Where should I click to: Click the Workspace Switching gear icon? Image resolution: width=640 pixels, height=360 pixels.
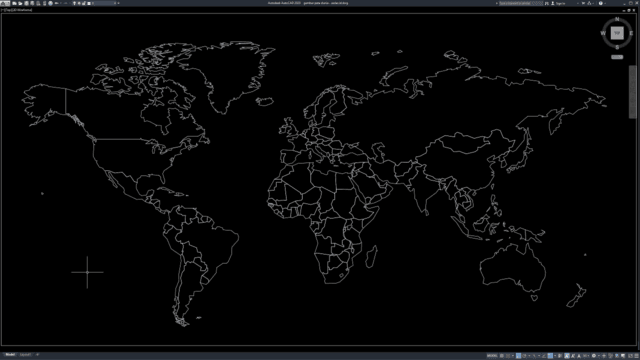(594, 356)
